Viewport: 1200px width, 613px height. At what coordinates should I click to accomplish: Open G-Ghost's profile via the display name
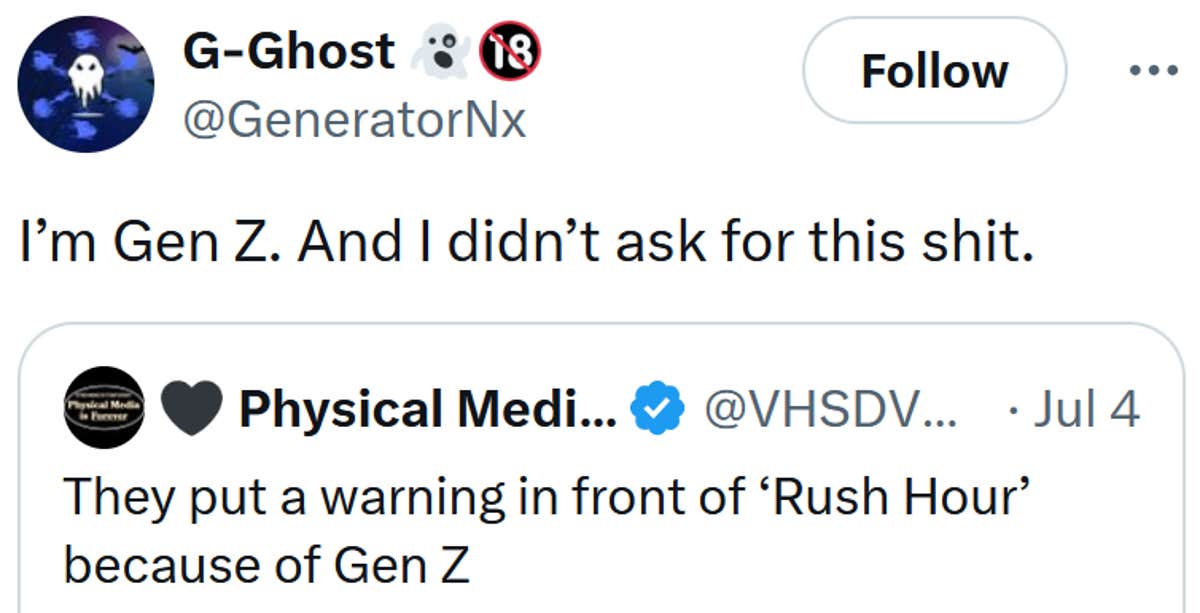pos(286,50)
